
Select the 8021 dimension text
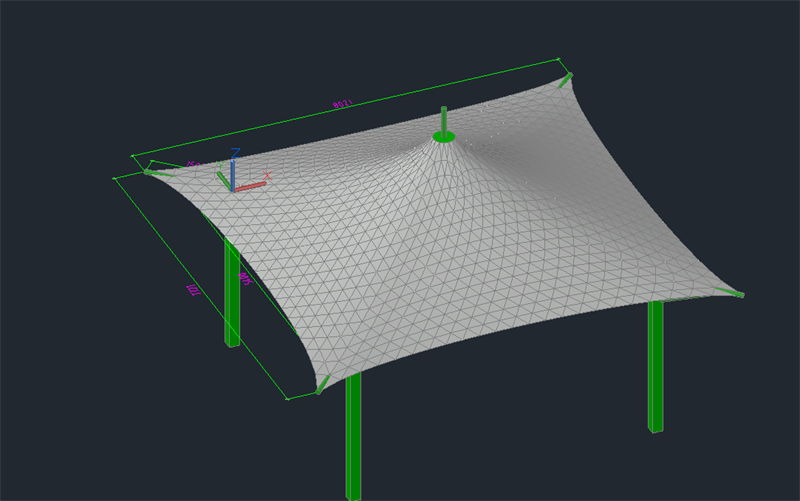coord(341,103)
